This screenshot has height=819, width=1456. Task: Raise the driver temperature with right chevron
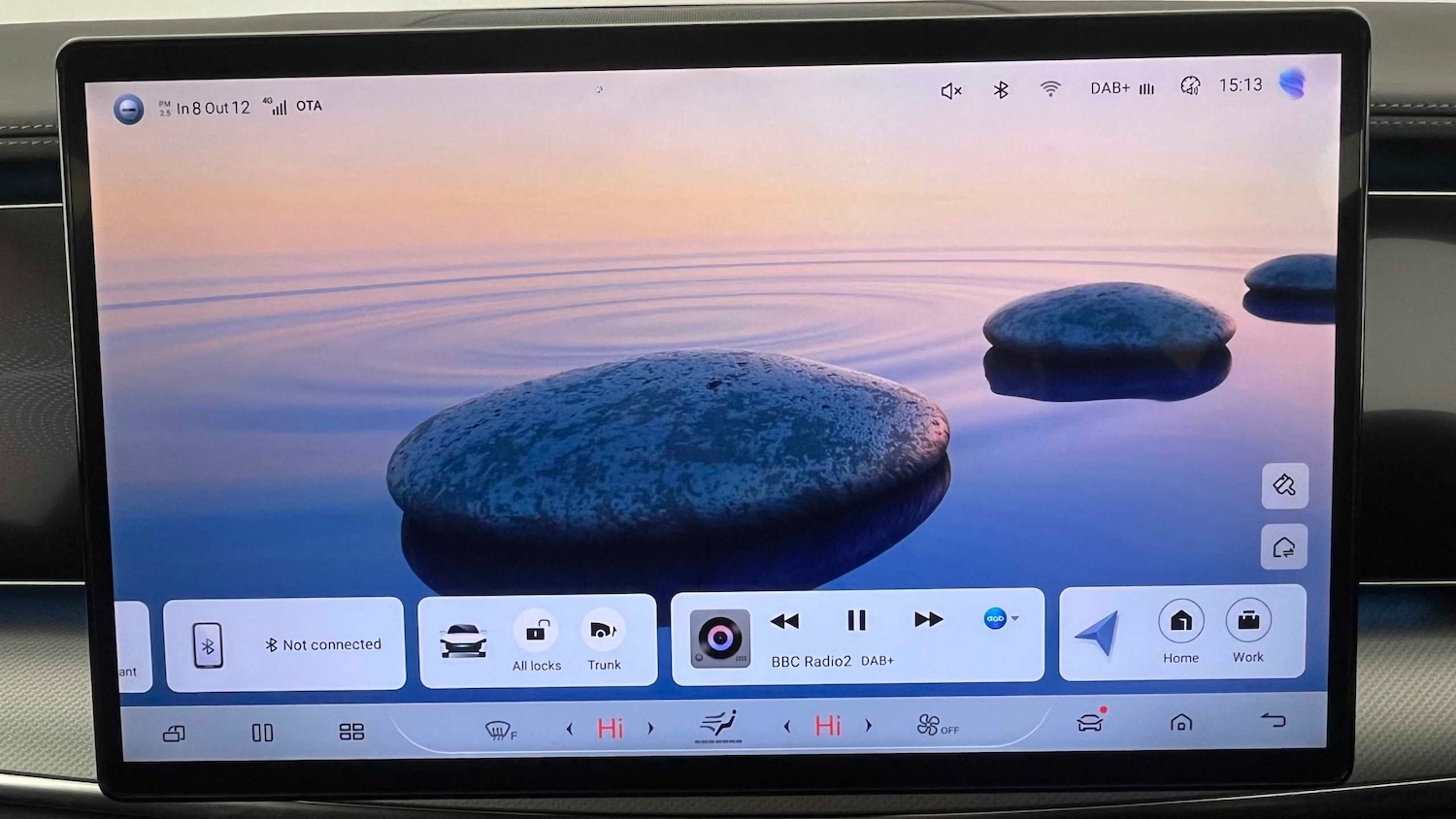coord(650,728)
